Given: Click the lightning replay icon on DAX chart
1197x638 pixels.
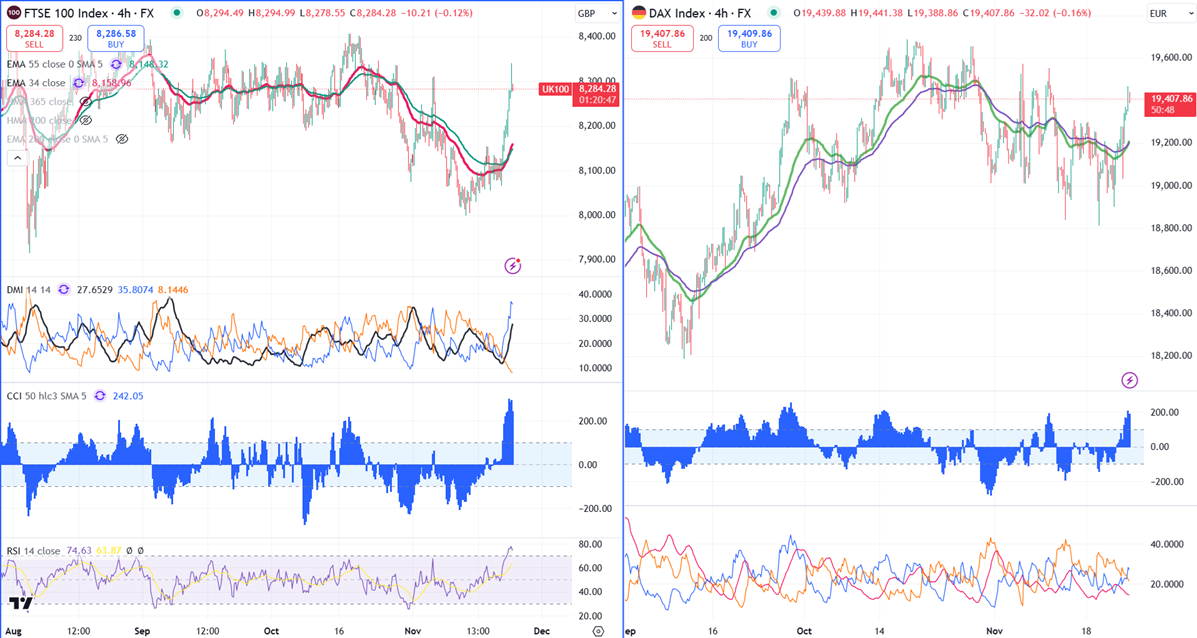Looking at the screenshot, I should pyautogui.click(x=1130, y=380).
